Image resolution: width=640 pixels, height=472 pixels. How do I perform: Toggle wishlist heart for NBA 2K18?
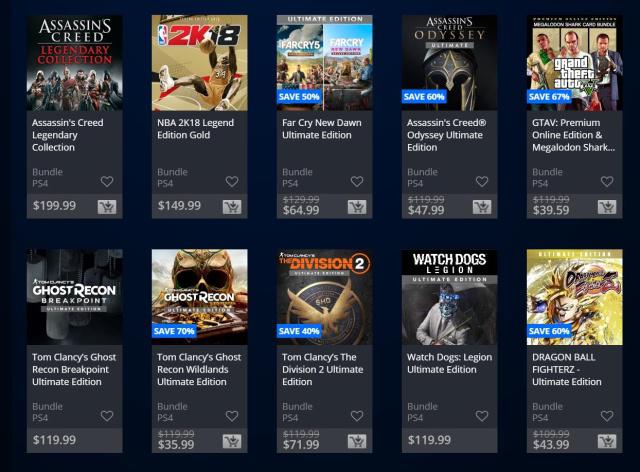tap(232, 181)
